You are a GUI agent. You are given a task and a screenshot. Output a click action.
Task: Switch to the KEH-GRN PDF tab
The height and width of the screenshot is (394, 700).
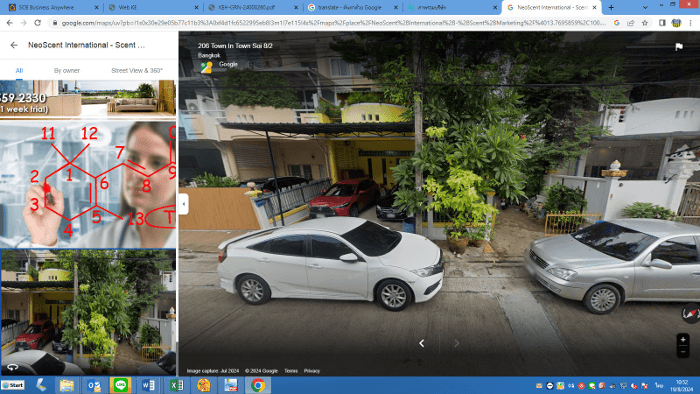coord(253,8)
